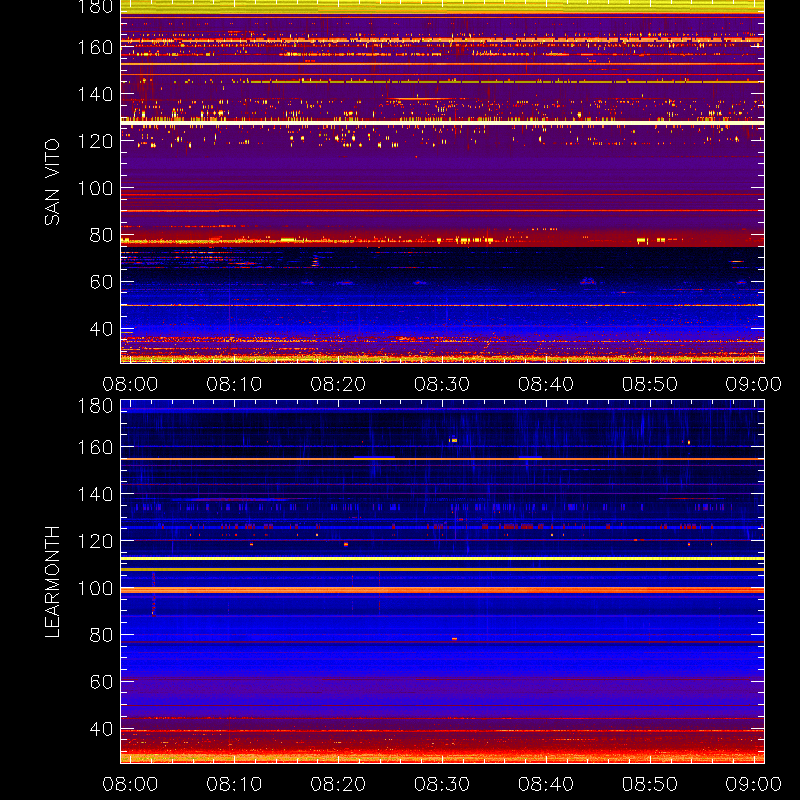Select the 160 tick label on the Learmonth plot

tap(95, 447)
